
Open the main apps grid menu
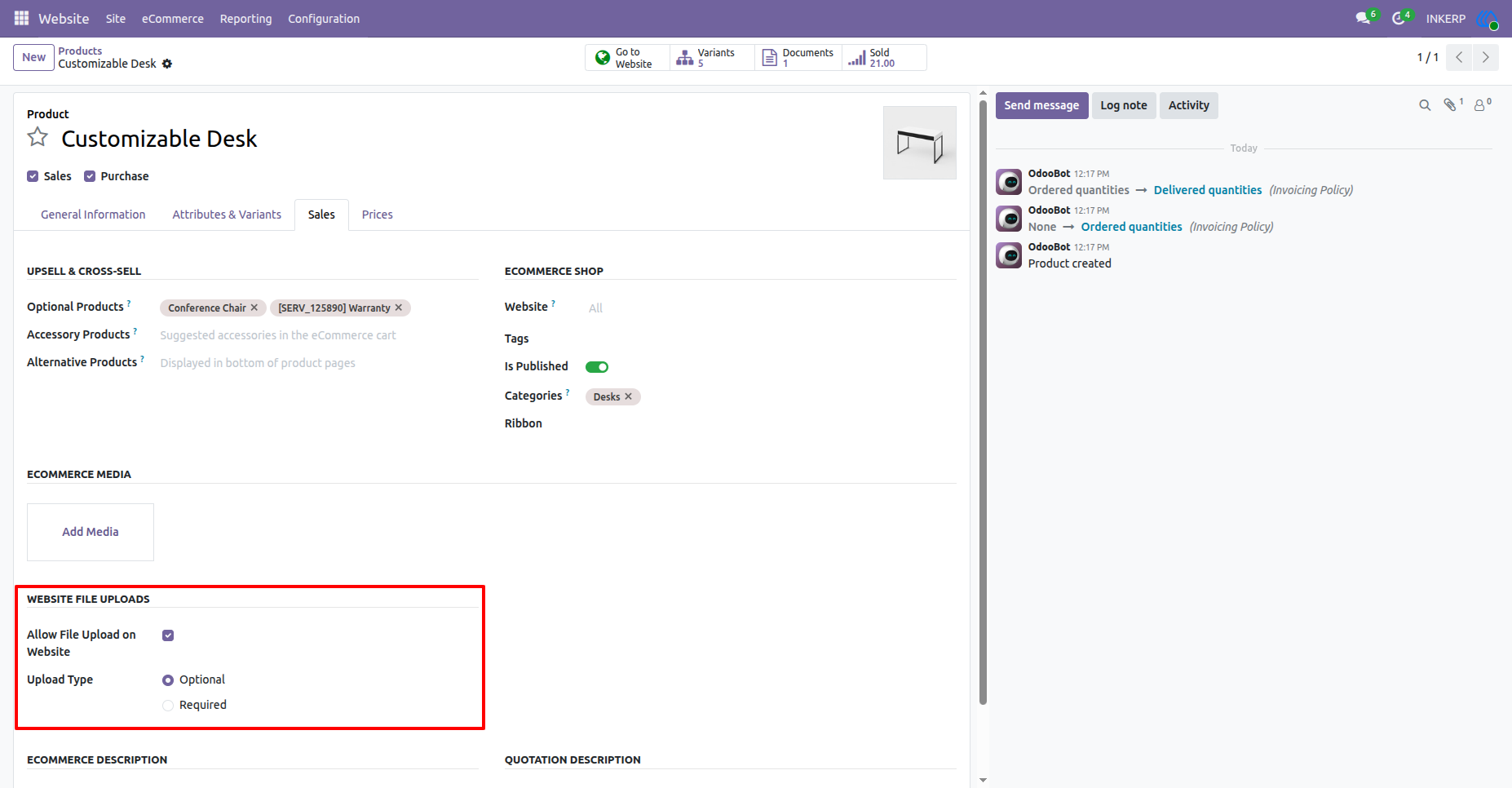pyautogui.click(x=21, y=18)
